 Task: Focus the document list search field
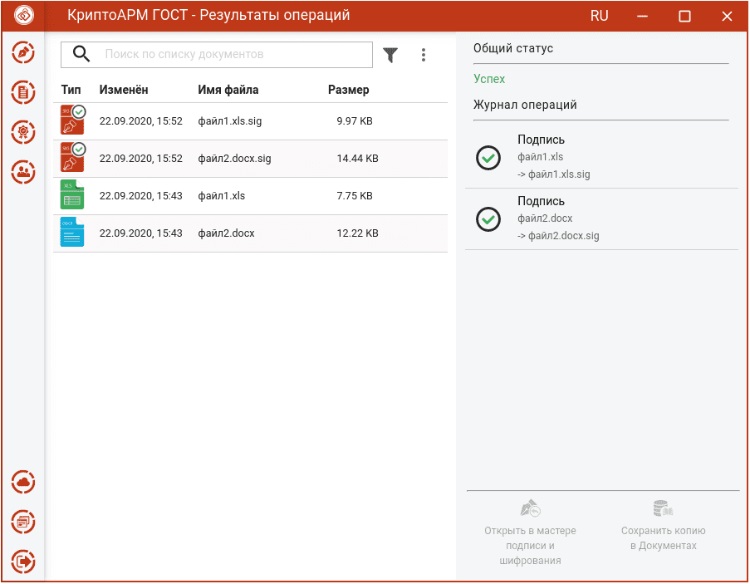click(217, 55)
